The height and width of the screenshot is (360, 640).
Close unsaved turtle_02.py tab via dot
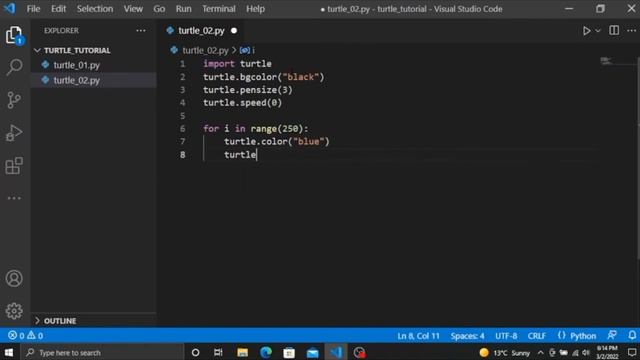click(234, 31)
